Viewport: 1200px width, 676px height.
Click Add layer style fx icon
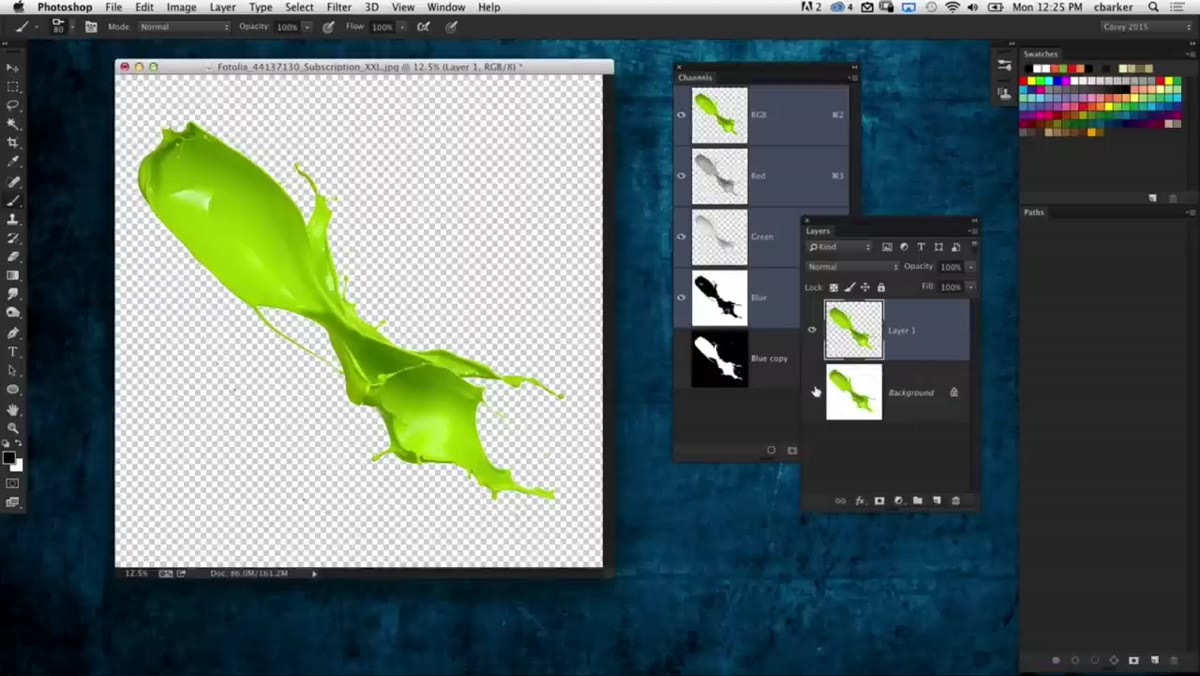pos(860,500)
